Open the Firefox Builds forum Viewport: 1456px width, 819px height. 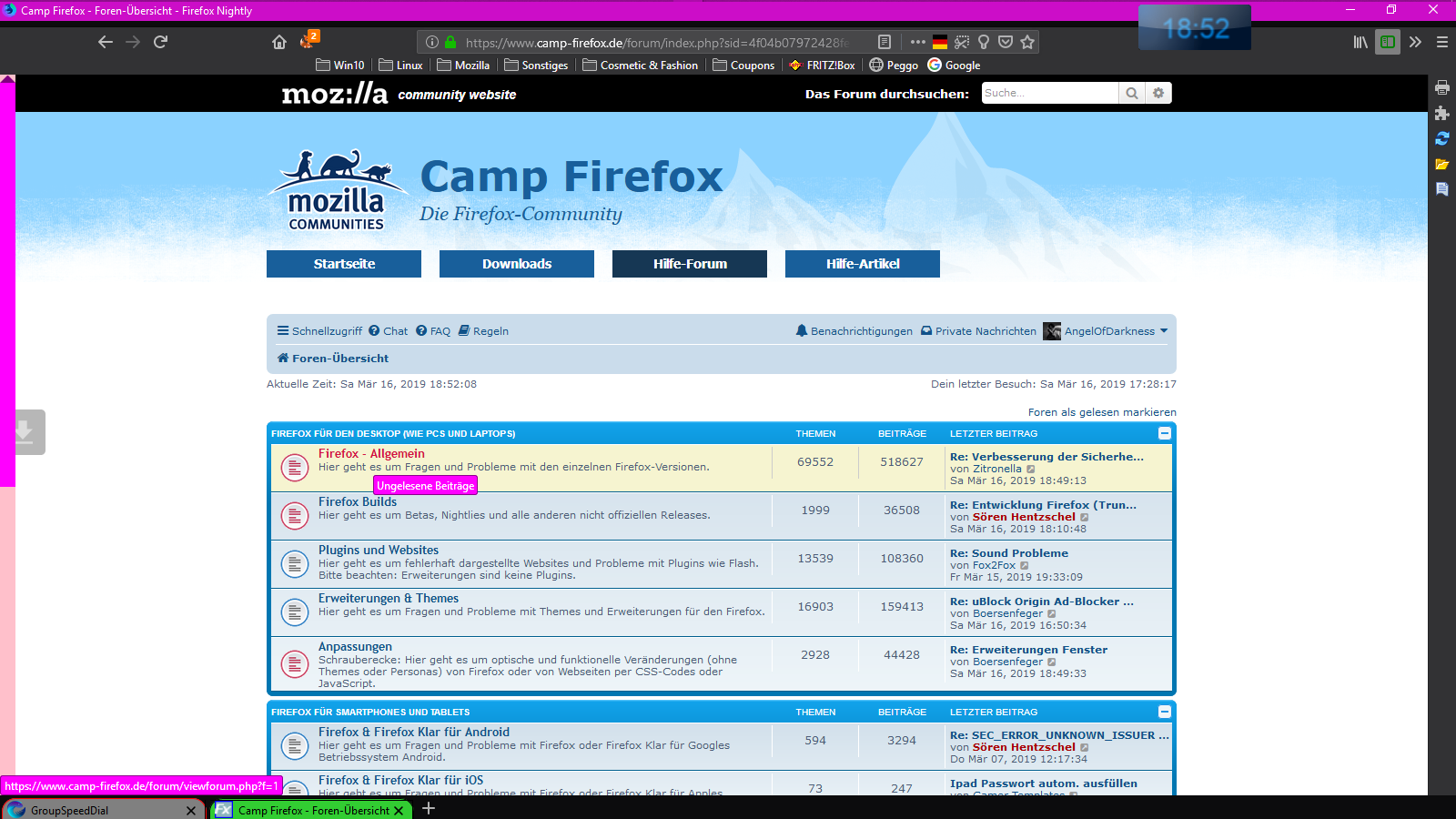[358, 501]
